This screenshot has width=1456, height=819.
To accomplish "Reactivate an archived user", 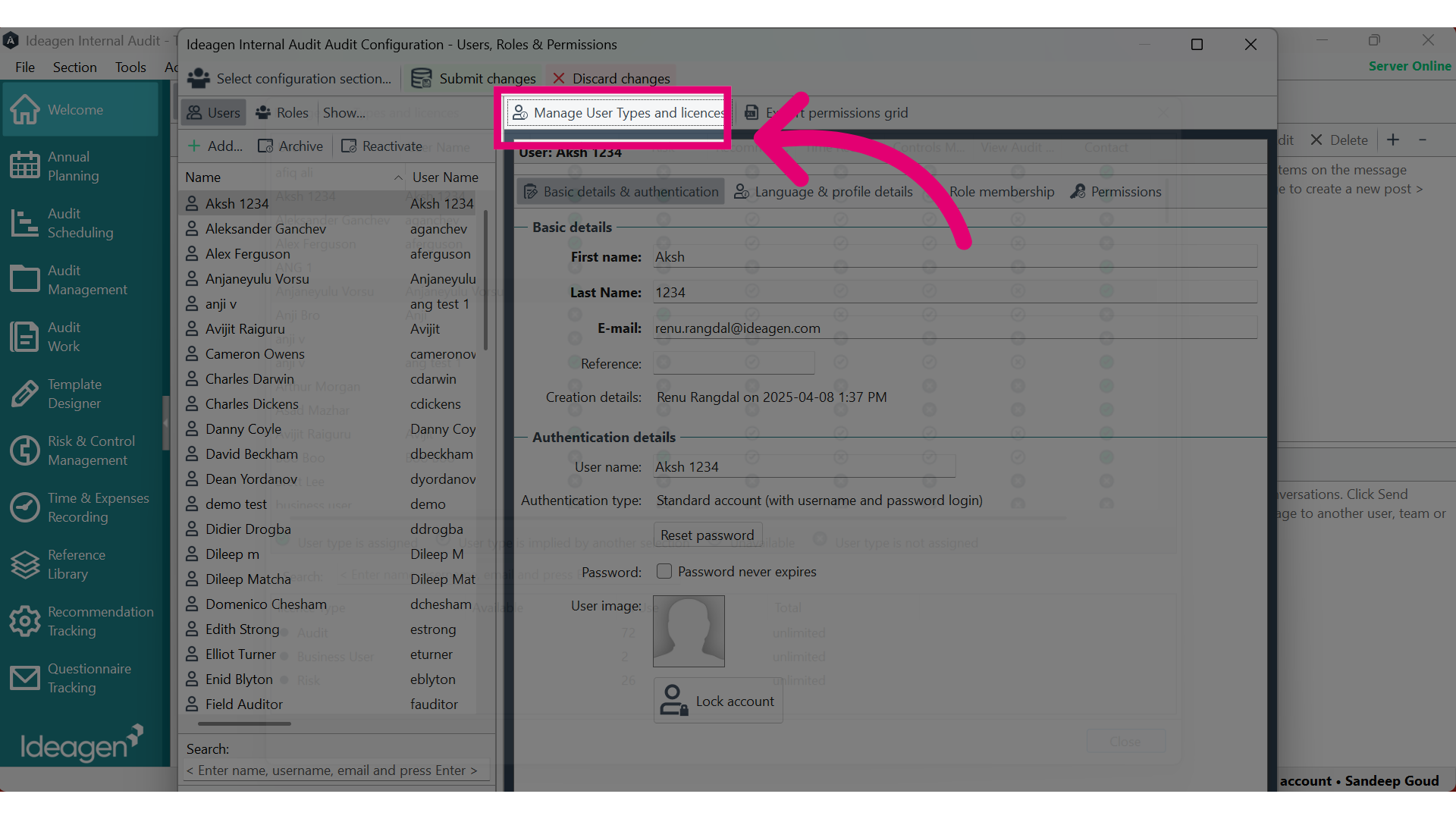I will (x=382, y=146).
